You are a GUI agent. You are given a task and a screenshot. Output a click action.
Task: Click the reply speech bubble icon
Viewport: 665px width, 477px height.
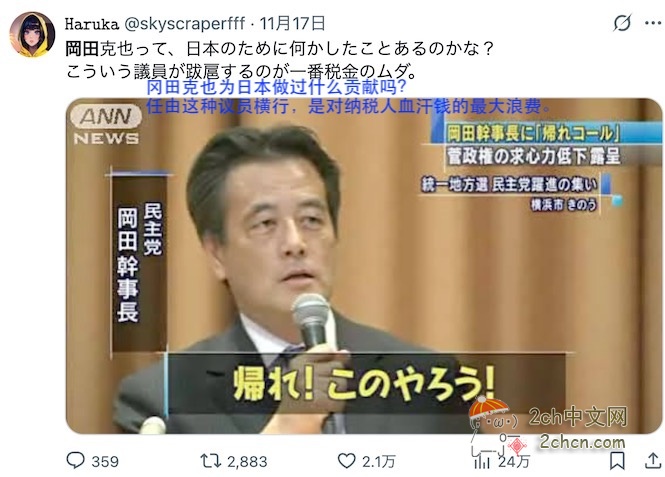75,460
